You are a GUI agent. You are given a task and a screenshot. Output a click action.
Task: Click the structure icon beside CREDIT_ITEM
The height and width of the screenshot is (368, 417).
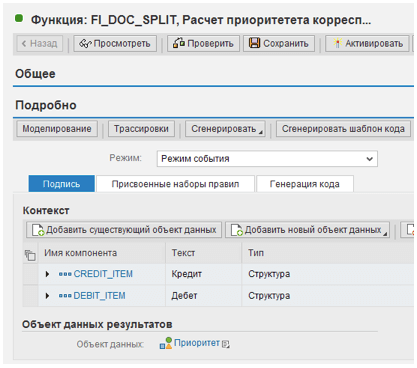tap(65, 274)
